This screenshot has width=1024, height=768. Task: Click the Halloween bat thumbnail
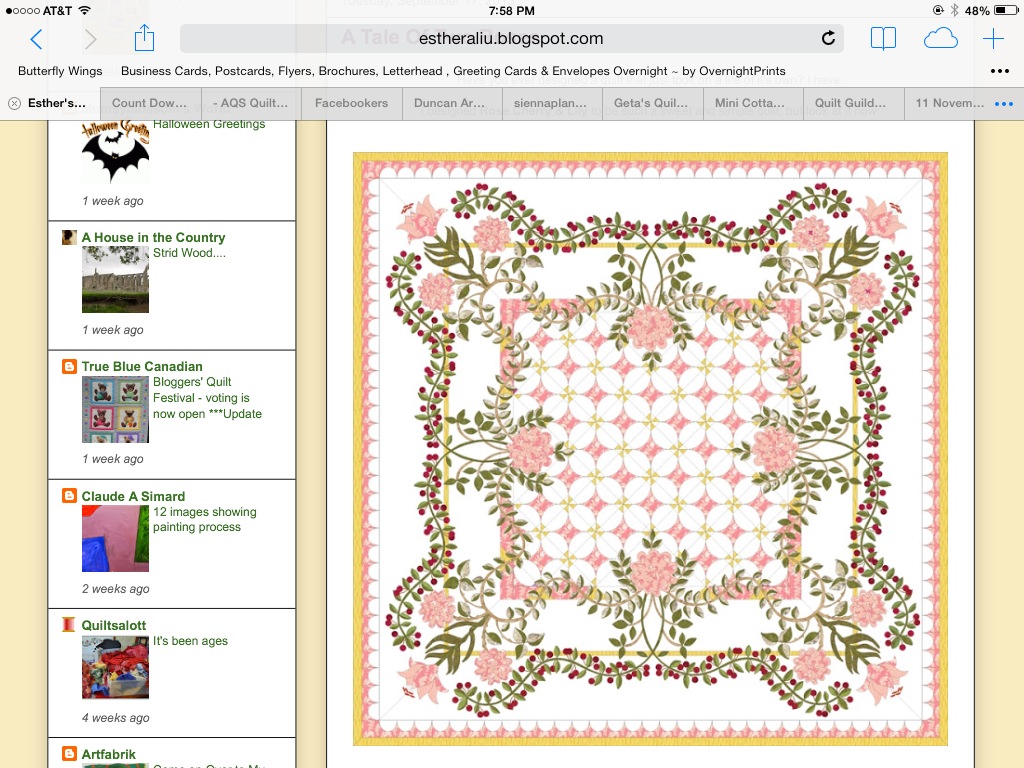coord(116,151)
